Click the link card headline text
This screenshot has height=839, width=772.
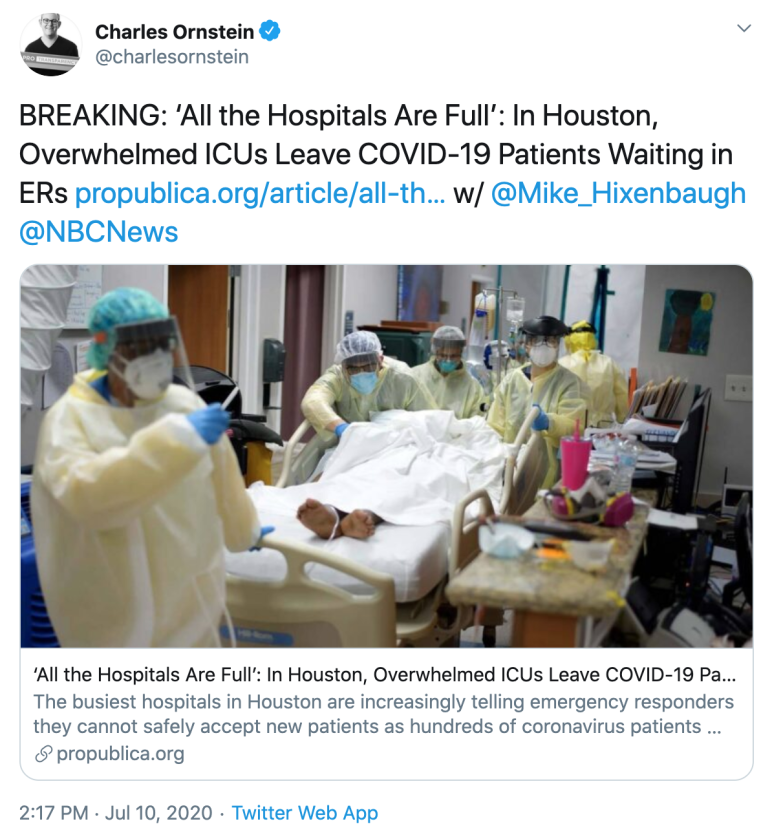(385, 675)
